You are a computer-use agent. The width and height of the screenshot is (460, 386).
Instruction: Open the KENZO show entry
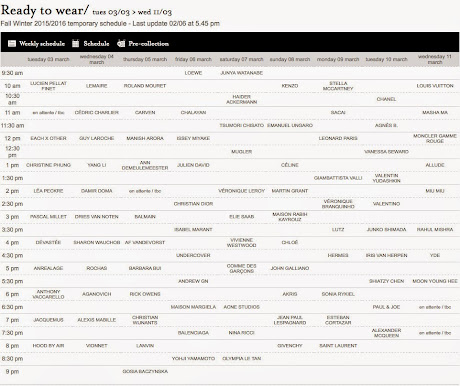pos(290,86)
